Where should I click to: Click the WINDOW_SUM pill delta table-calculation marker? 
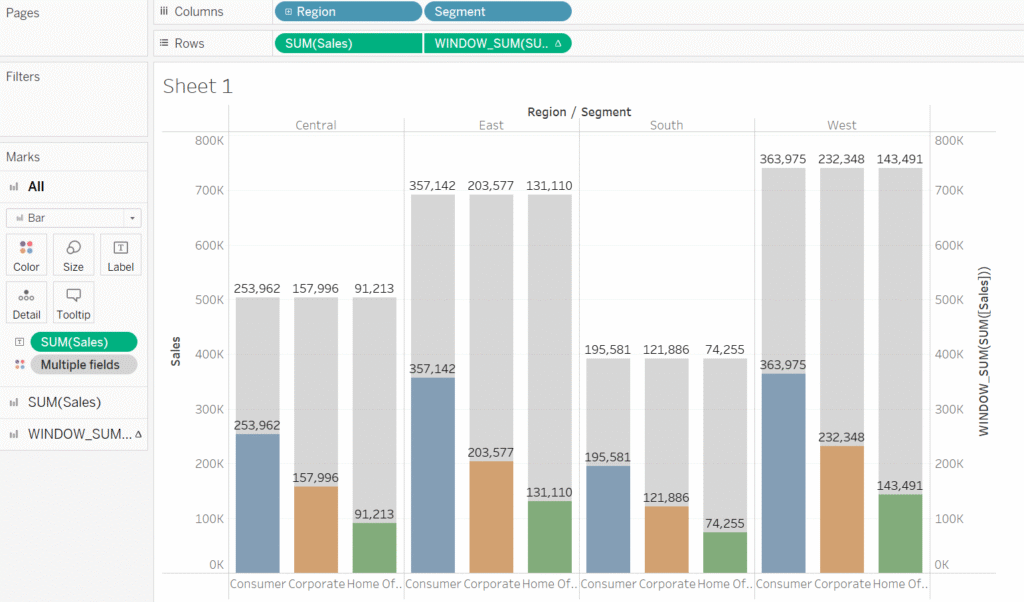coord(558,43)
